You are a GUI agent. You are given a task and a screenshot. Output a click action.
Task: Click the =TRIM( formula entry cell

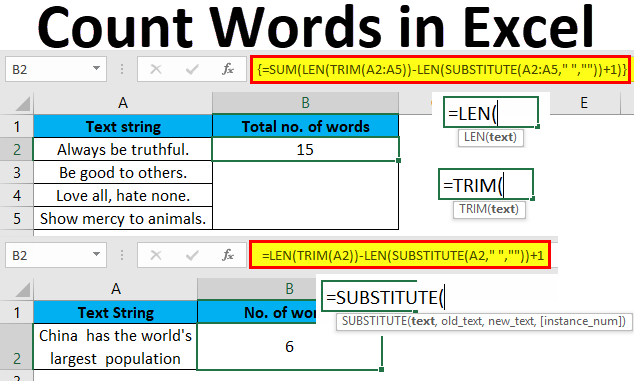click(486, 185)
